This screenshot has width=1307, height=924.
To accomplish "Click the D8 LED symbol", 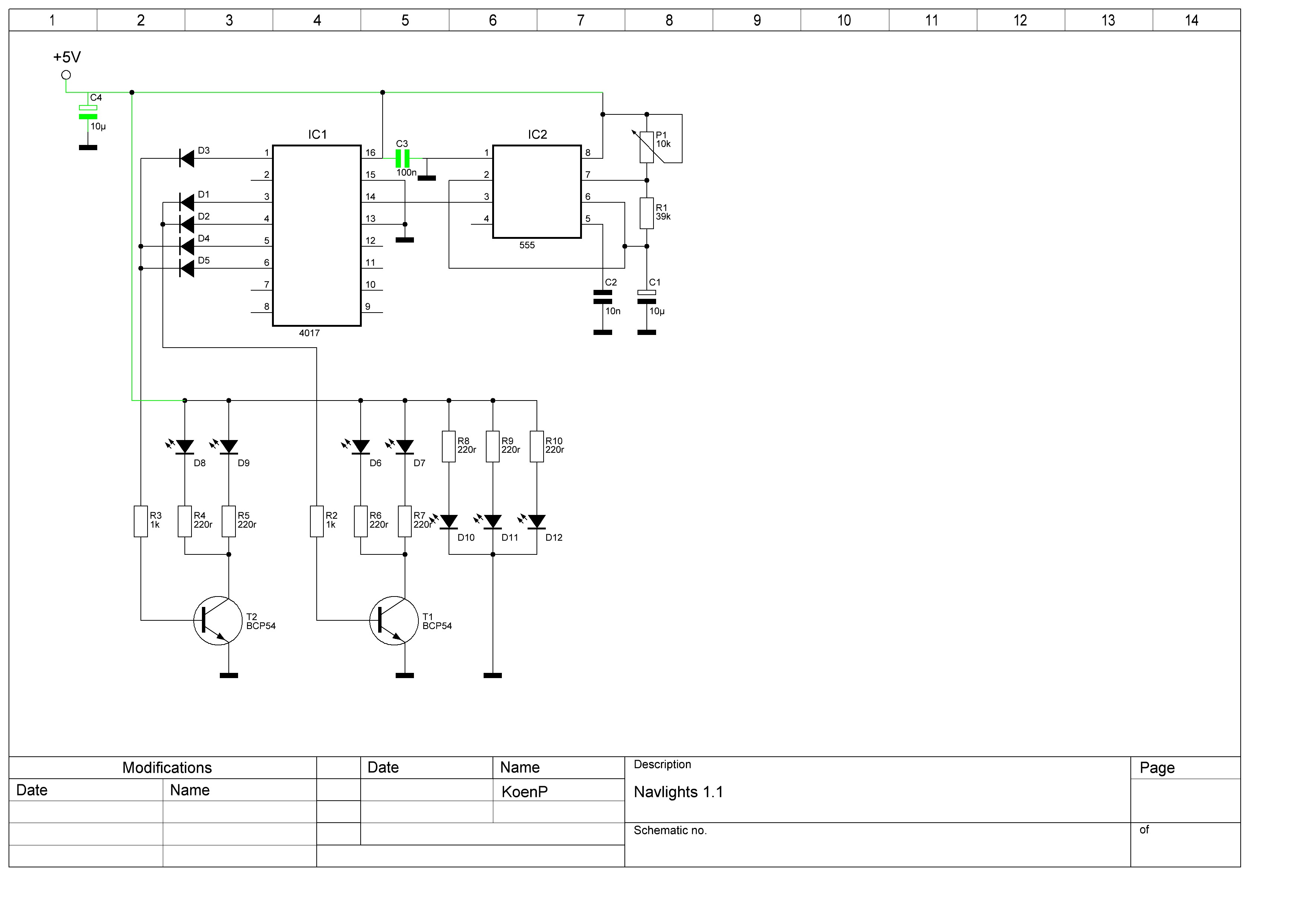I will [x=184, y=447].
